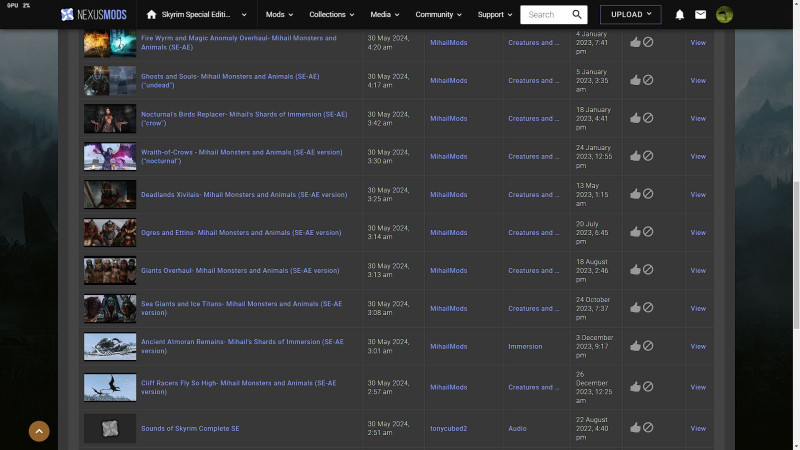
Task: Endorse the Deadlands Xivilais mod
Action: coord(635,194)
